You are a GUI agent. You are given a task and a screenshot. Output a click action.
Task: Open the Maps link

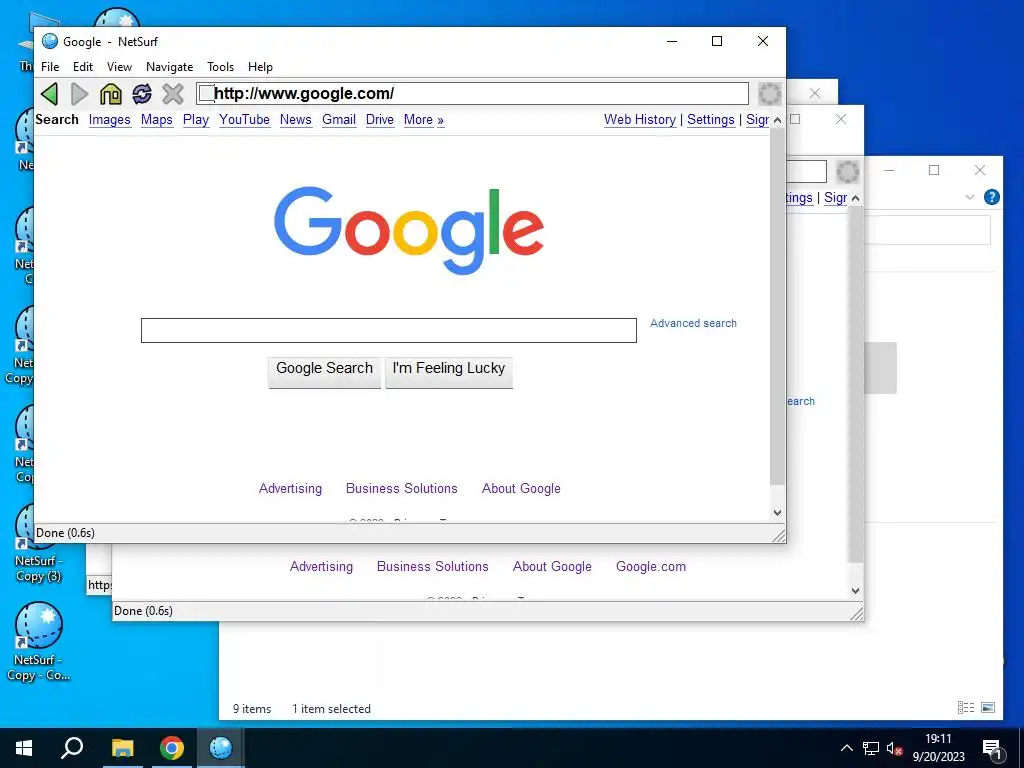pos(157,120)
